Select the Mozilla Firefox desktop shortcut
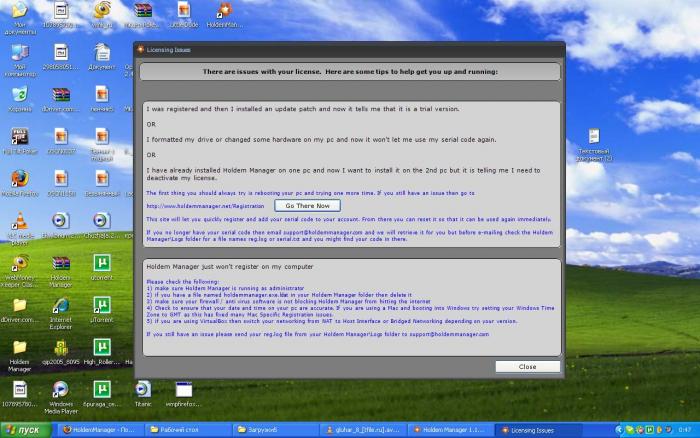 (x=20, y=183)
